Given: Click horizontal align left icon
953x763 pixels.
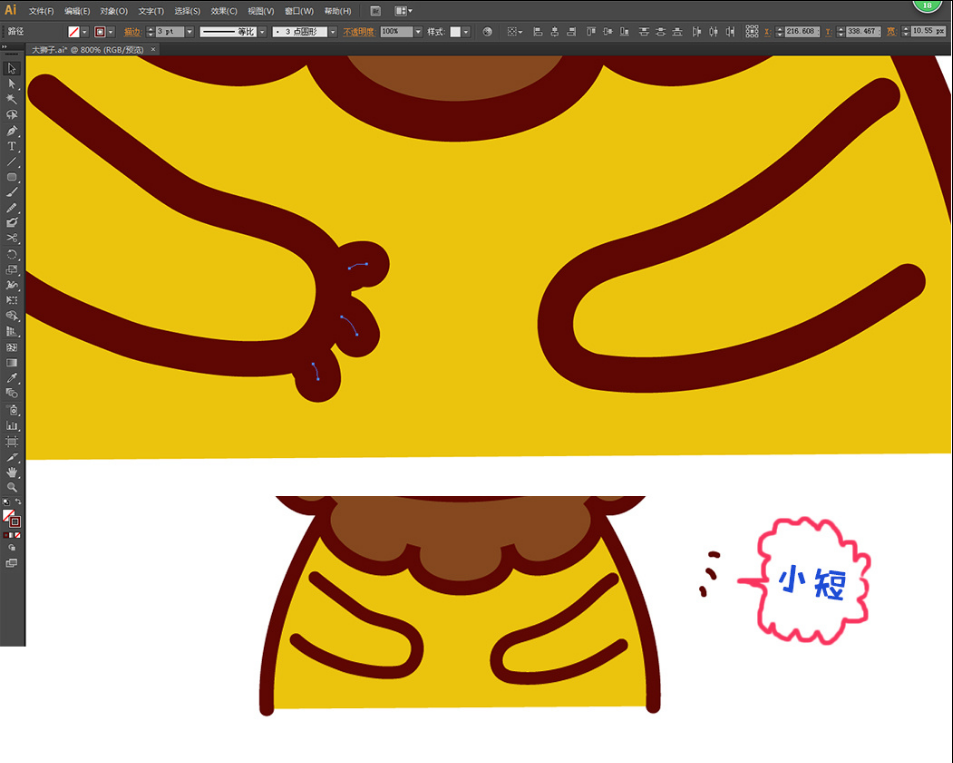Looking at the screenshot, I should [537, 32].
